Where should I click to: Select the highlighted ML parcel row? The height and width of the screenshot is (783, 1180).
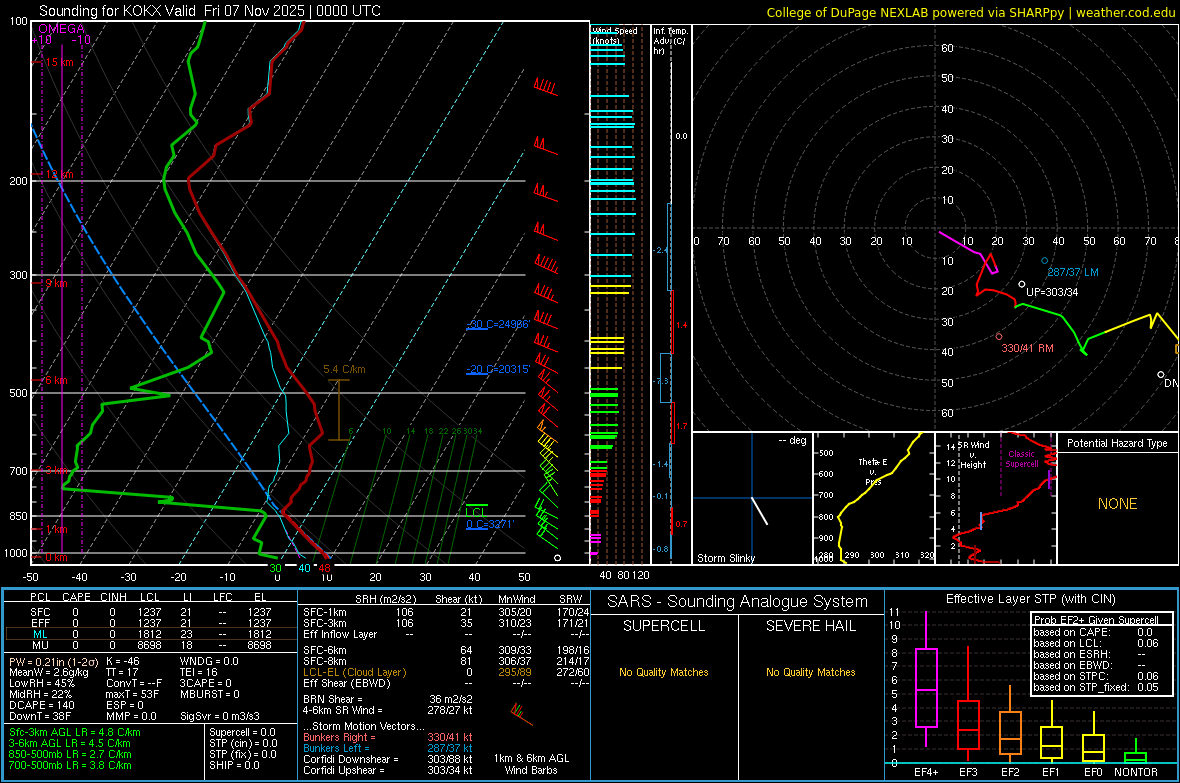[x=149, y=634]
